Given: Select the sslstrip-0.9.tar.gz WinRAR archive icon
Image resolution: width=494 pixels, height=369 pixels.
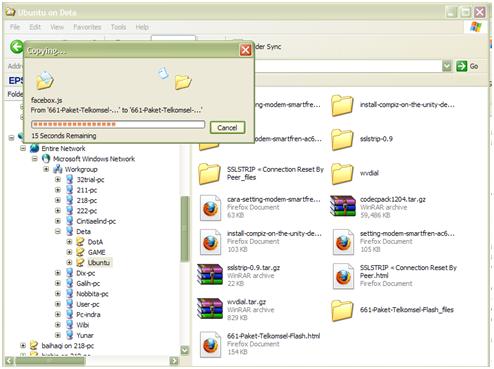Looking at the screenshot, I should coord(210,274).
